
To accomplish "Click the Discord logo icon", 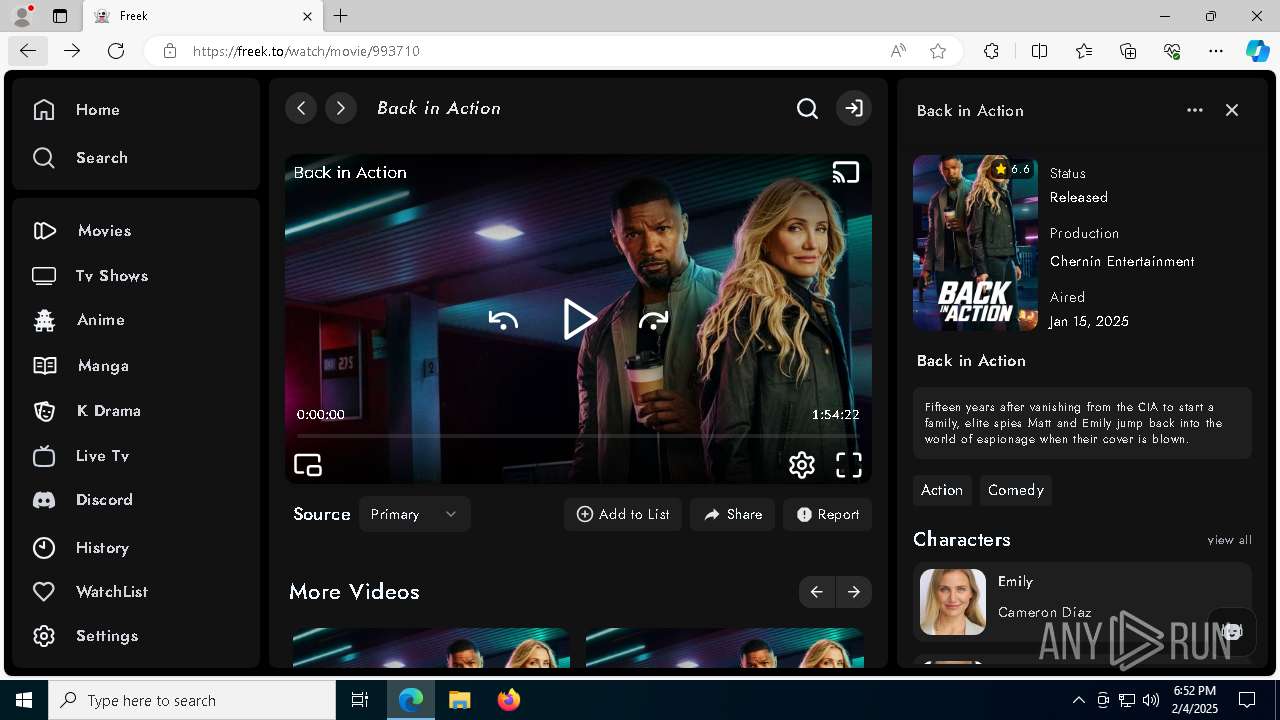I will pyautogui.click(x=44, y=500).
